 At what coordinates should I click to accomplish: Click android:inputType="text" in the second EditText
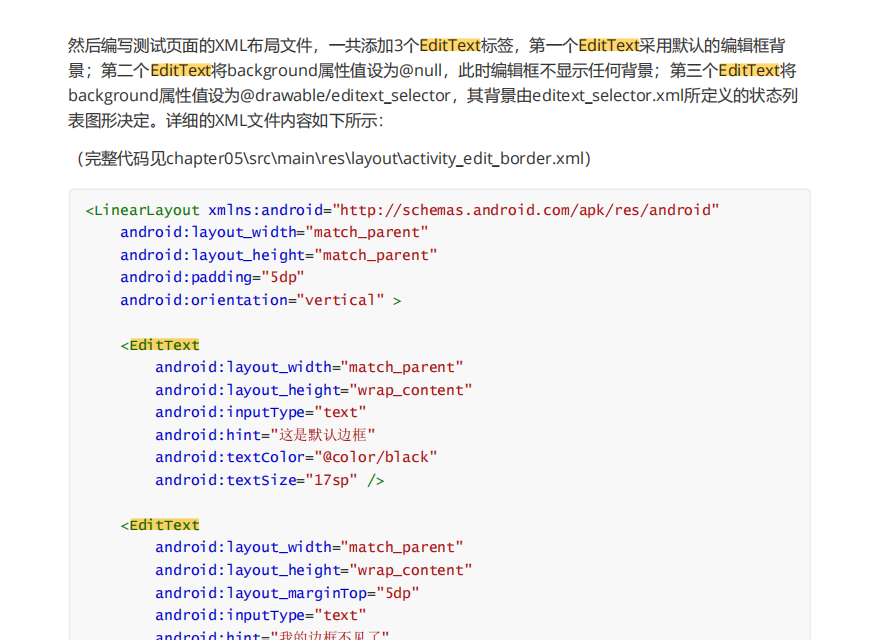coord(261,615)
